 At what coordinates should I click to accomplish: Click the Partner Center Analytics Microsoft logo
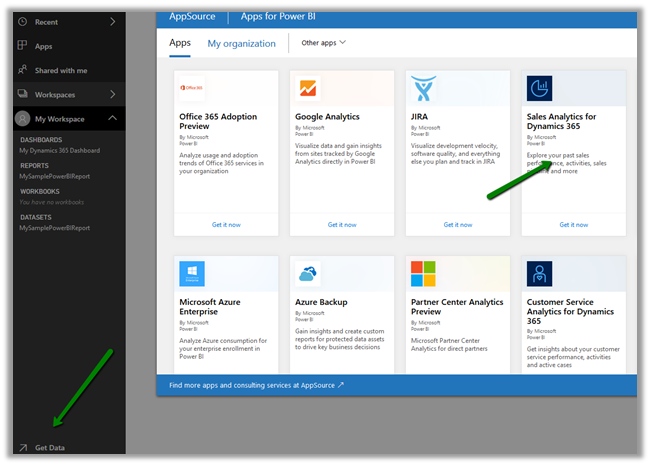tap(424, 273)
